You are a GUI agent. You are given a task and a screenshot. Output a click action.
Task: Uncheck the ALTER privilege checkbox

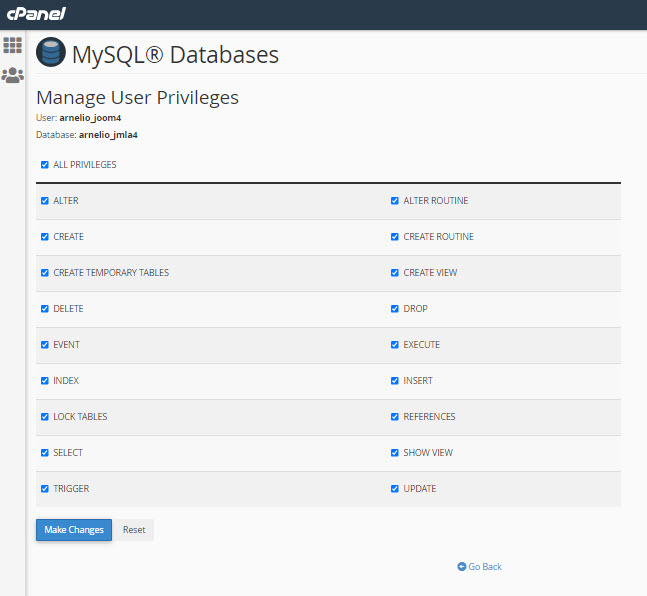(x=44, y=201)
